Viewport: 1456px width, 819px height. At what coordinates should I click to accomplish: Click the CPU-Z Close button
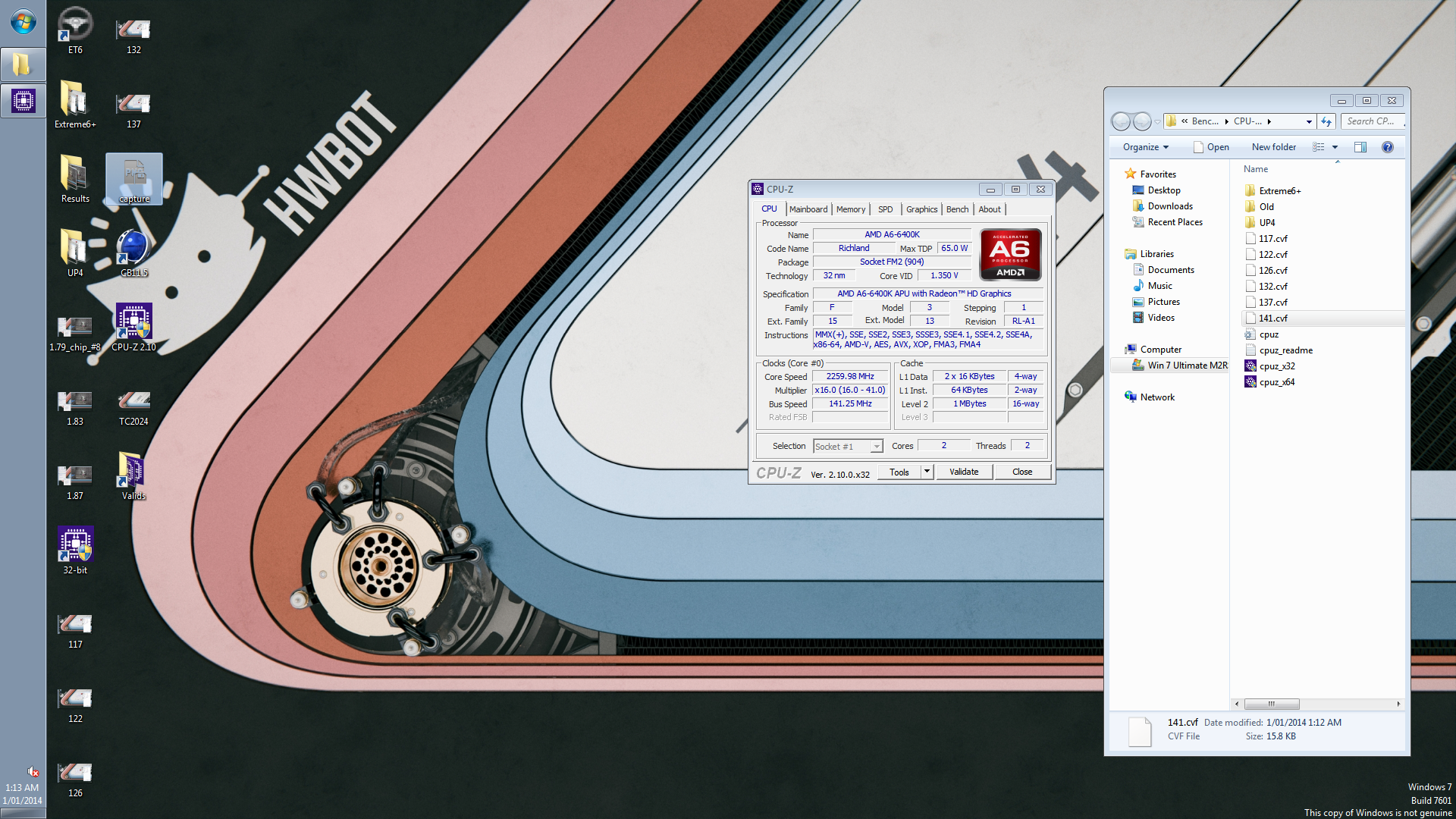(1022, 472)
